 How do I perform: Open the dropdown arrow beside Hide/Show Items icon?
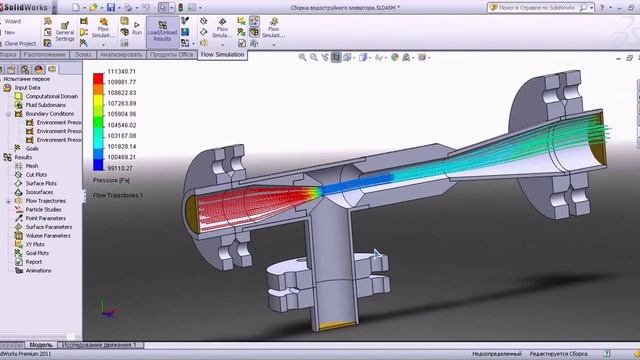click(385, 58)
